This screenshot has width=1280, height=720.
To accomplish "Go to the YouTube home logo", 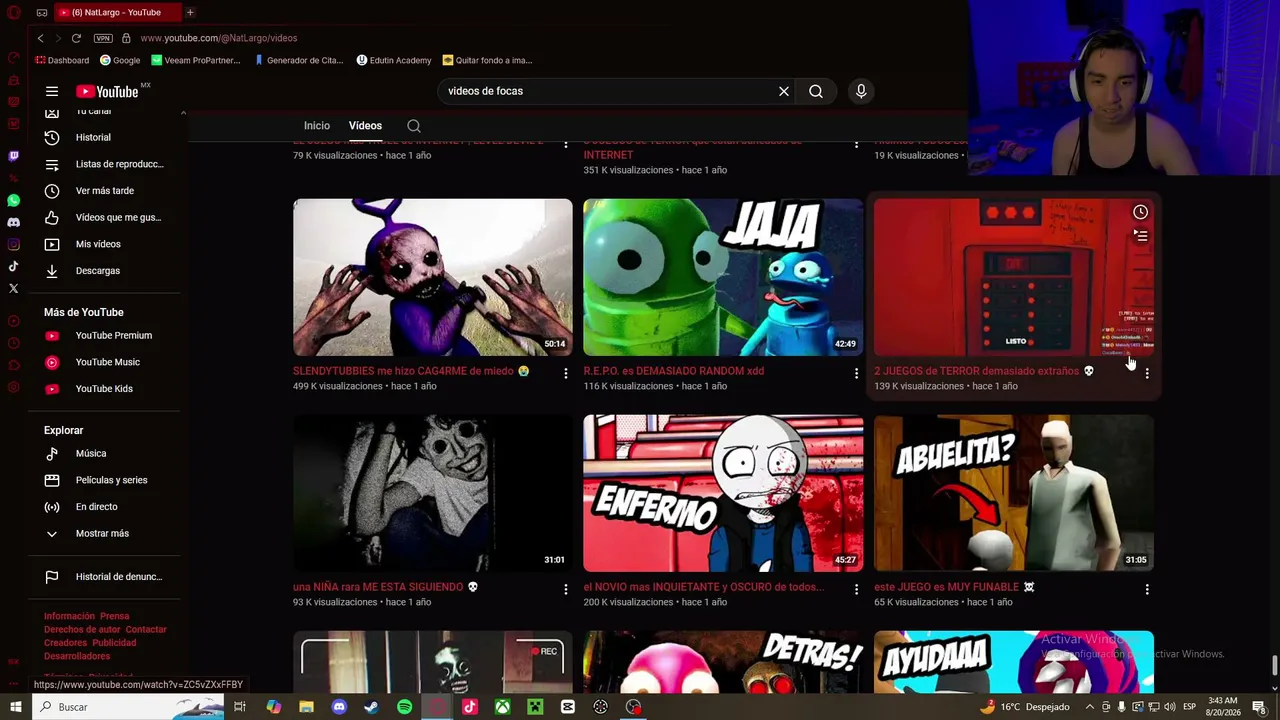I will point(107,92).
